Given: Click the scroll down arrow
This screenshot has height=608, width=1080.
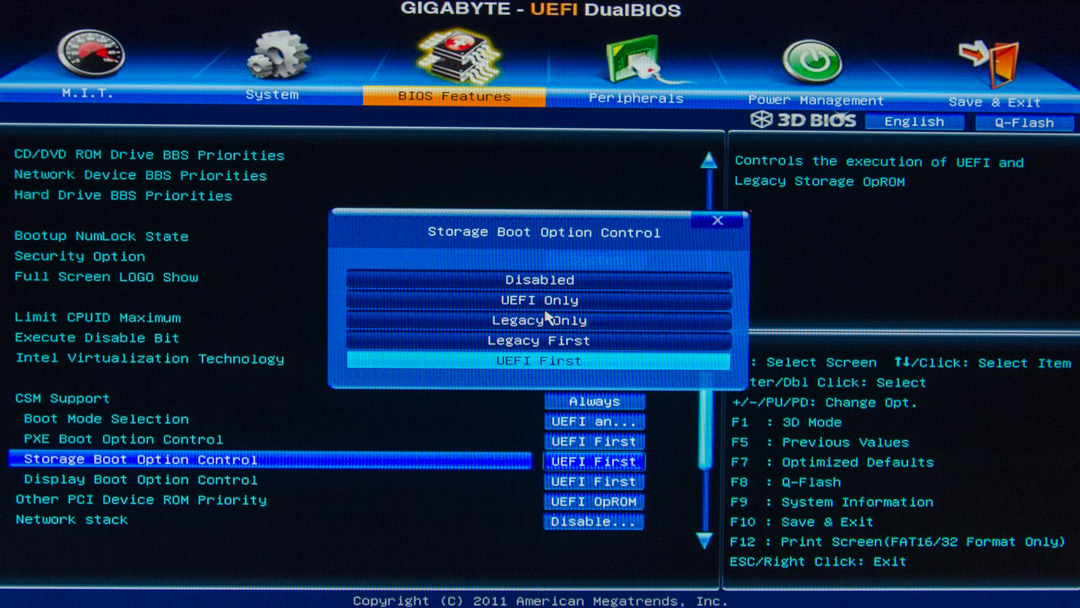Looking at the screenshot, I should tap(704, 541).
